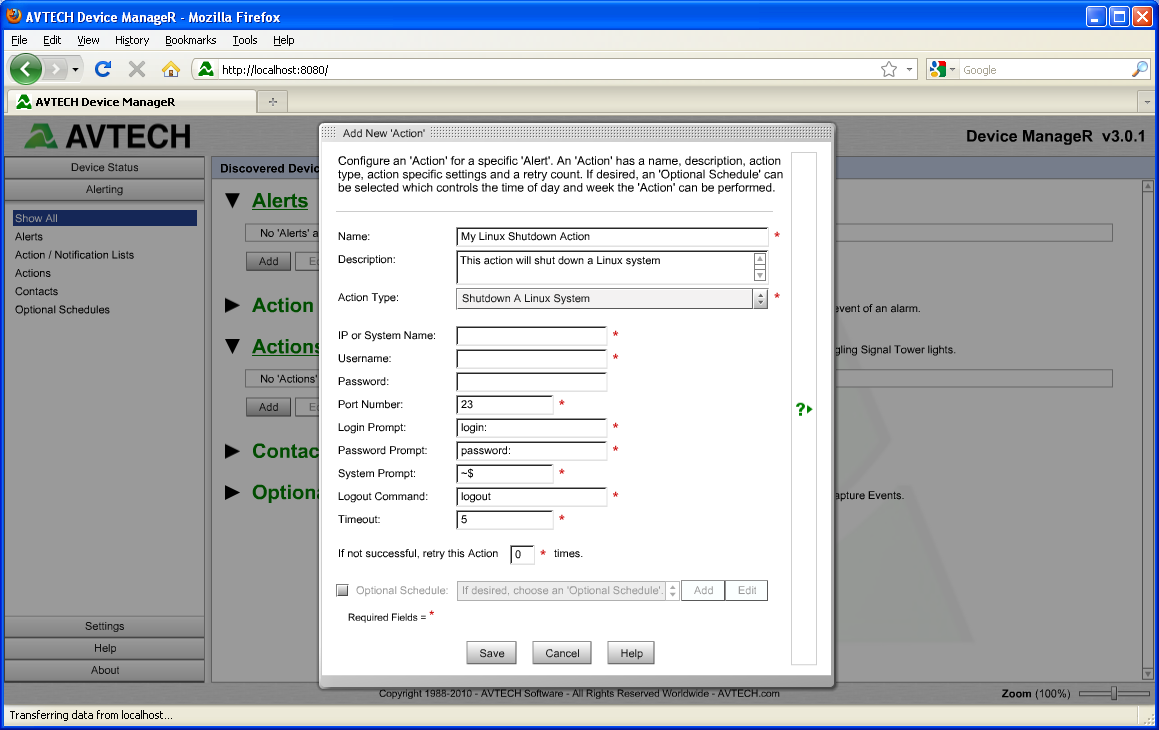Image resolution: width=1159 pixels, height=730 pixels.
Task: Open the Alerting sidebar section
Action: tap(104, 189)
